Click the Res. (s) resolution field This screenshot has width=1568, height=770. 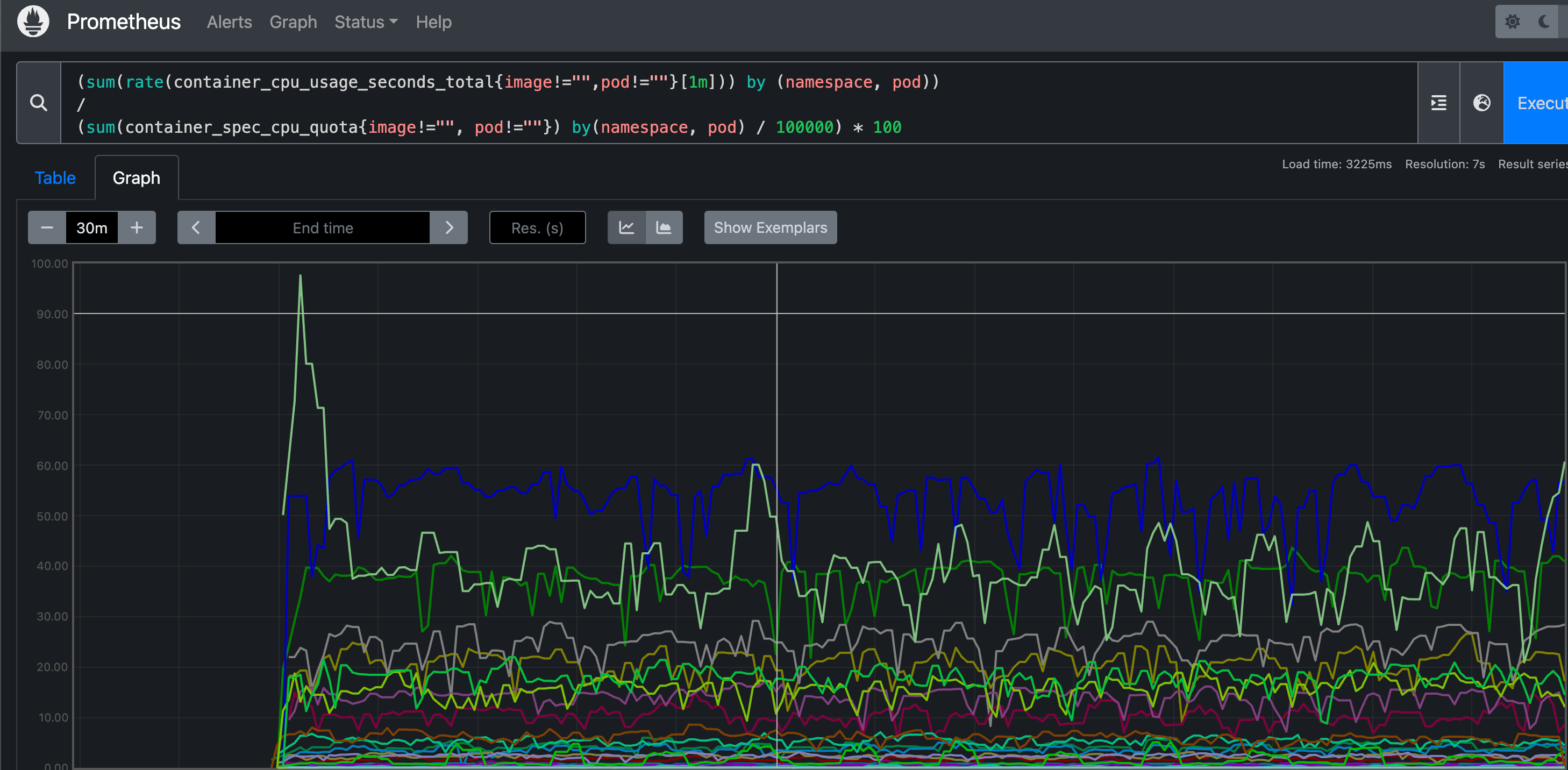pos(538,227)
